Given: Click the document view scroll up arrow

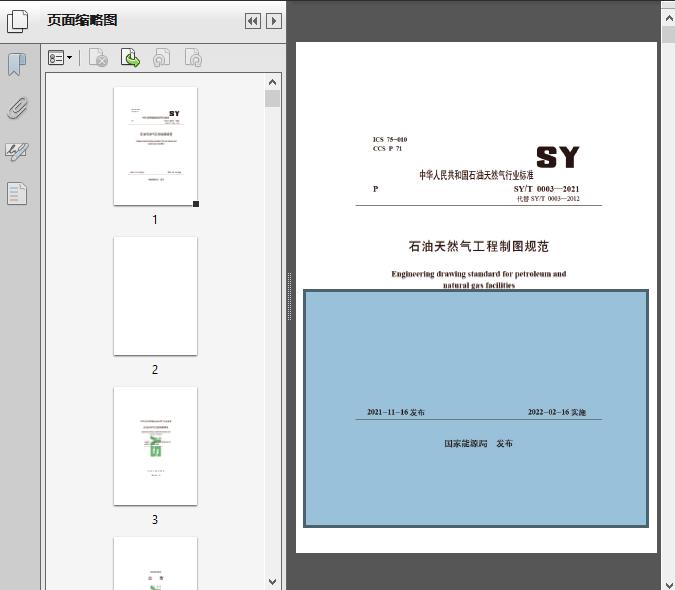Looking at the screenshot, I should click(x=669, y=18).
